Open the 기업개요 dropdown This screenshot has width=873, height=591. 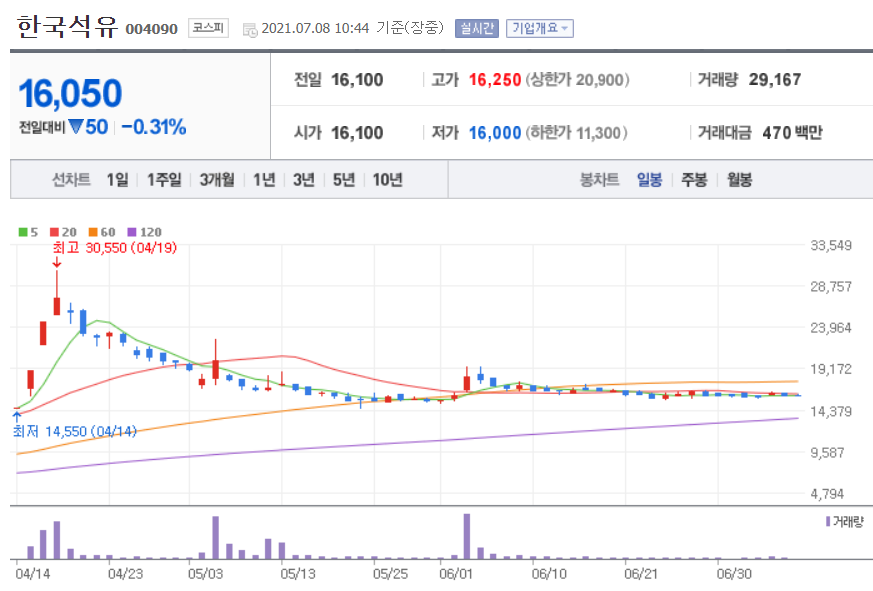(x=540, y=28)
